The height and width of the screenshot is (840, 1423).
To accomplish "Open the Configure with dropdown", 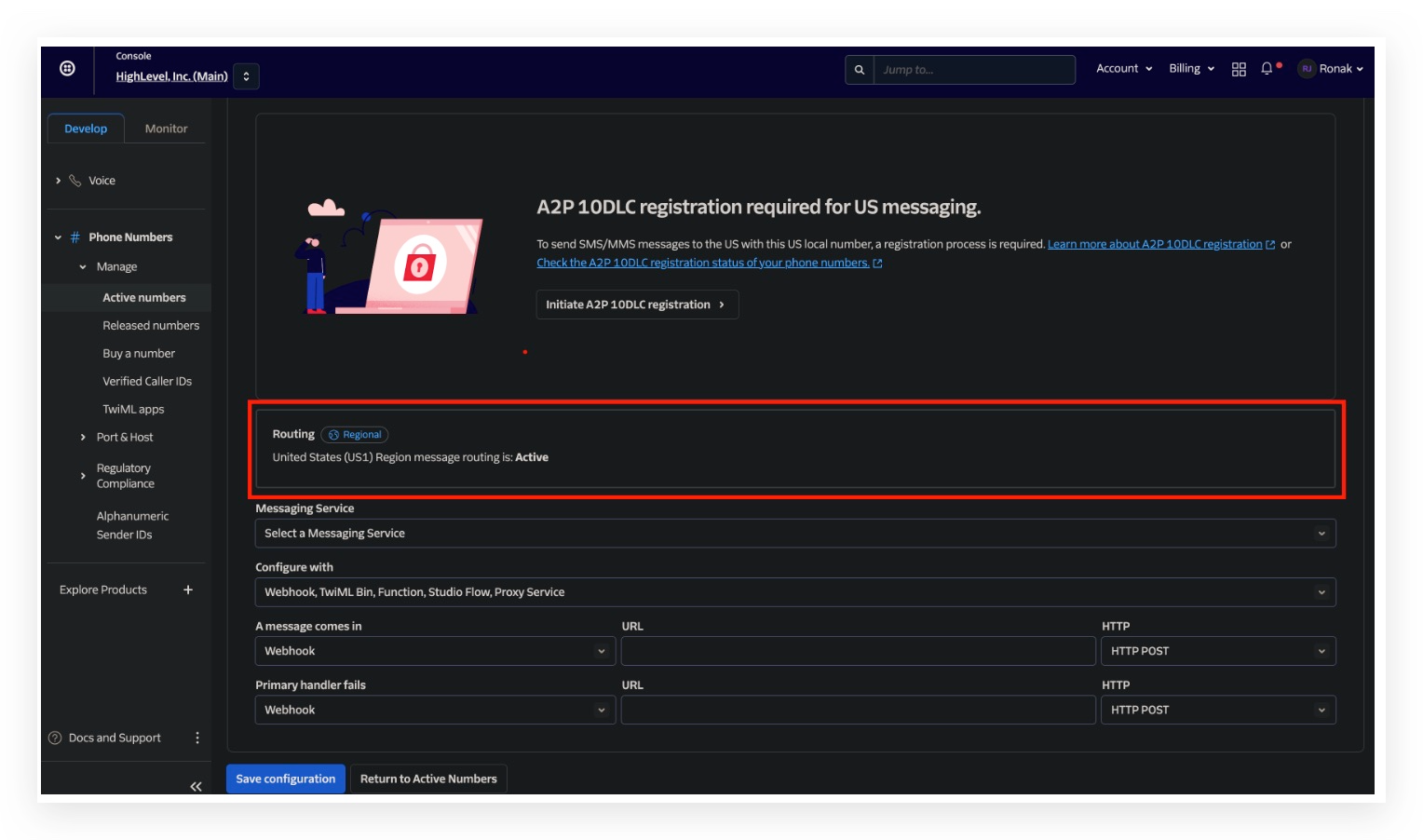I will [x=795, y=592].
